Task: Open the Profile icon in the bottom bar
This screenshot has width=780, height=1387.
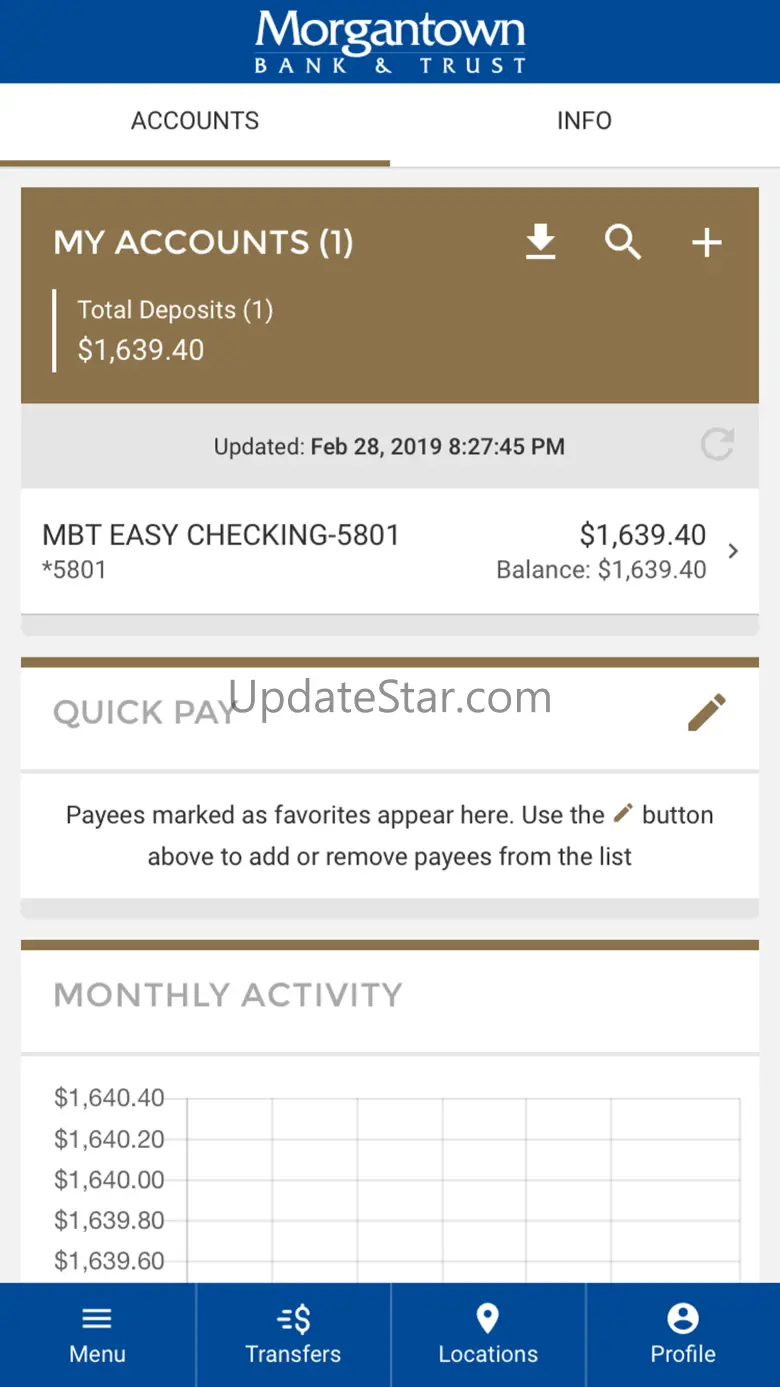Action: pos(683,1319)
